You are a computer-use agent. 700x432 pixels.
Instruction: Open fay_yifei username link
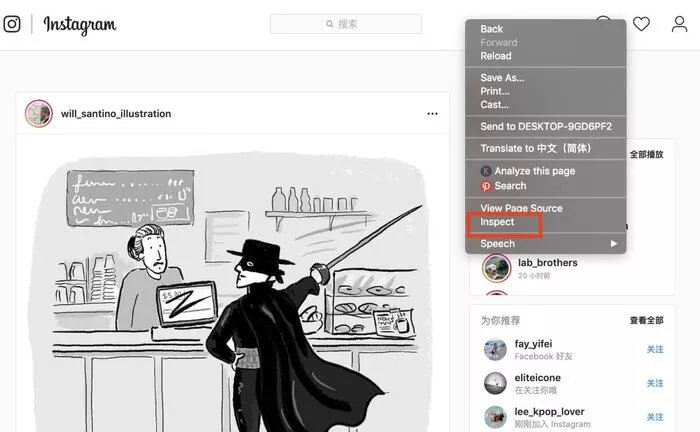[533, 344]
